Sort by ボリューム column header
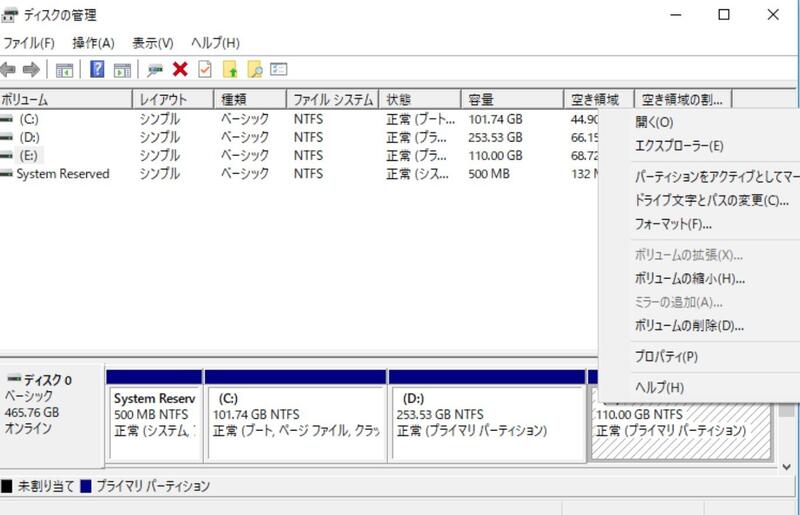The image size is (800, 515). (66, 99)
